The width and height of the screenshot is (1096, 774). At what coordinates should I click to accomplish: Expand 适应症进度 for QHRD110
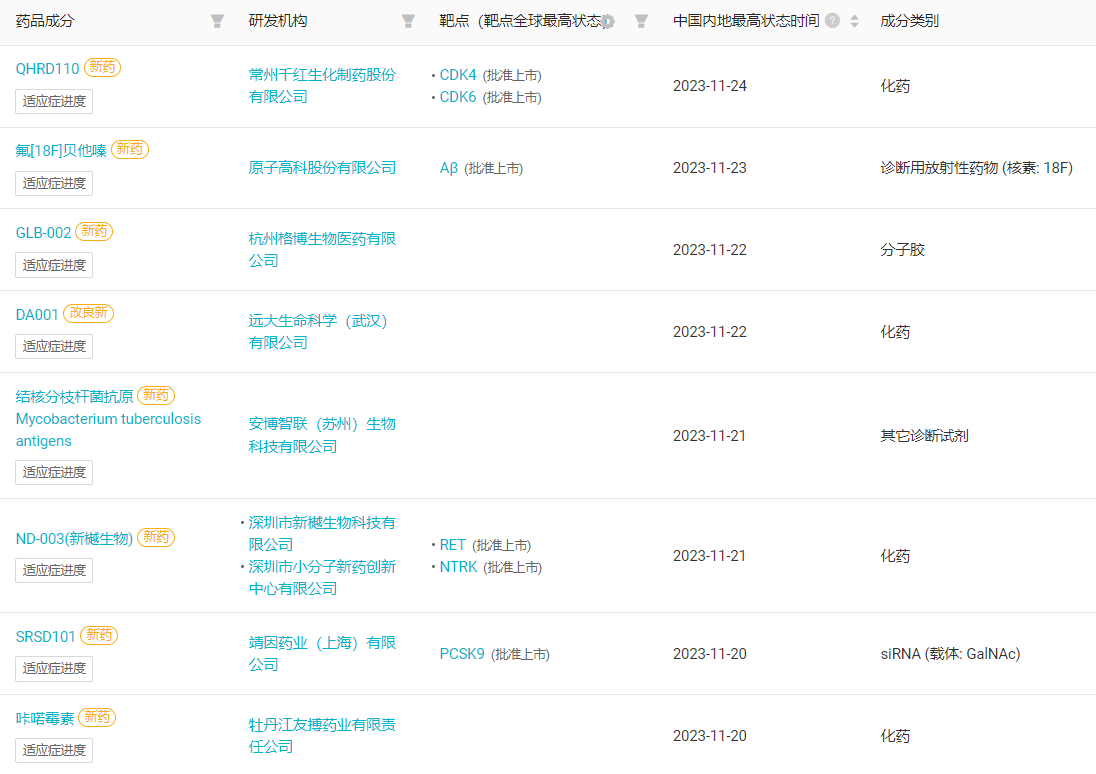pos(54,101)
